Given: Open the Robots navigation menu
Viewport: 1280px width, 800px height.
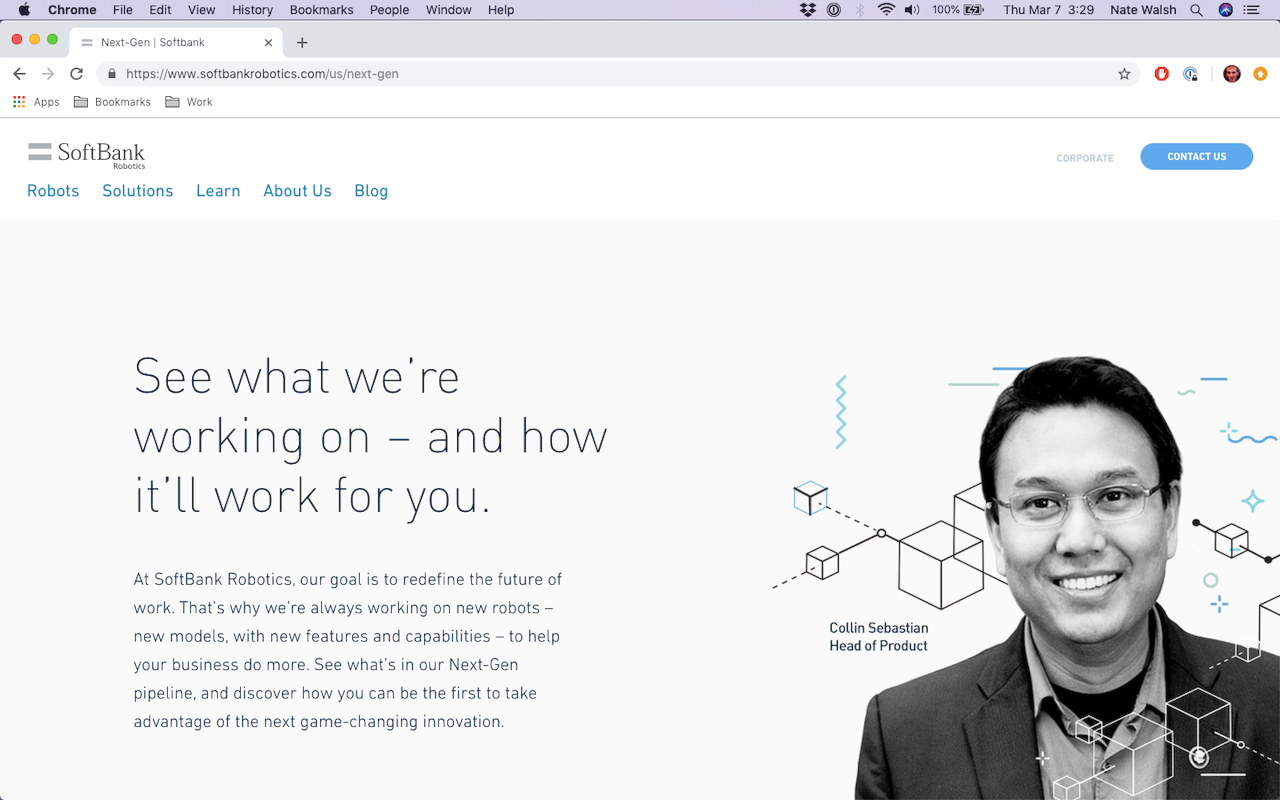Looking at the screenshot, I should pyautogui.click(x=53, y=191).
